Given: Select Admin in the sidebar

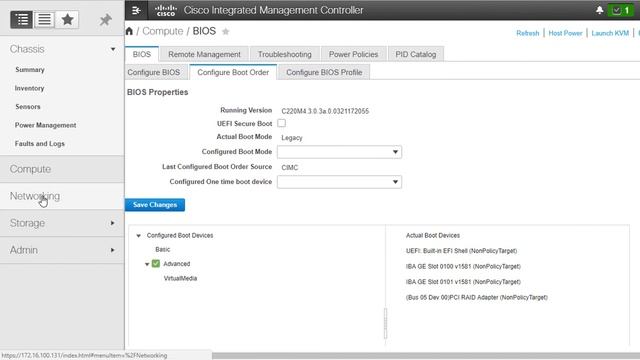Looking at the screenshot, I should click(x=62, y=250).
